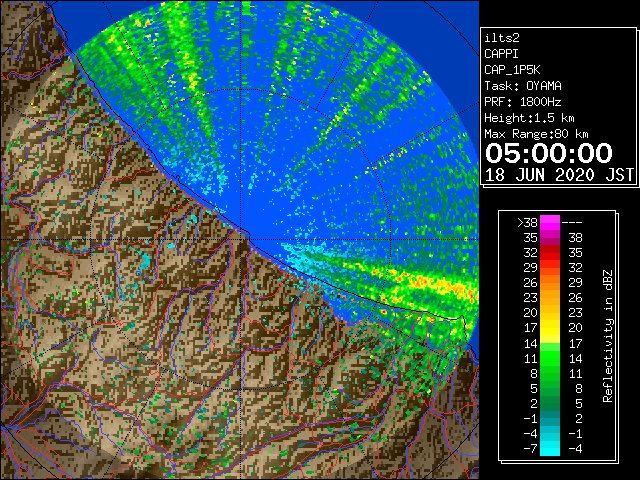640x480 pixels.
Task: Pick the yellow 17–20 dBZ swatch
Action: tap(550, 328)
